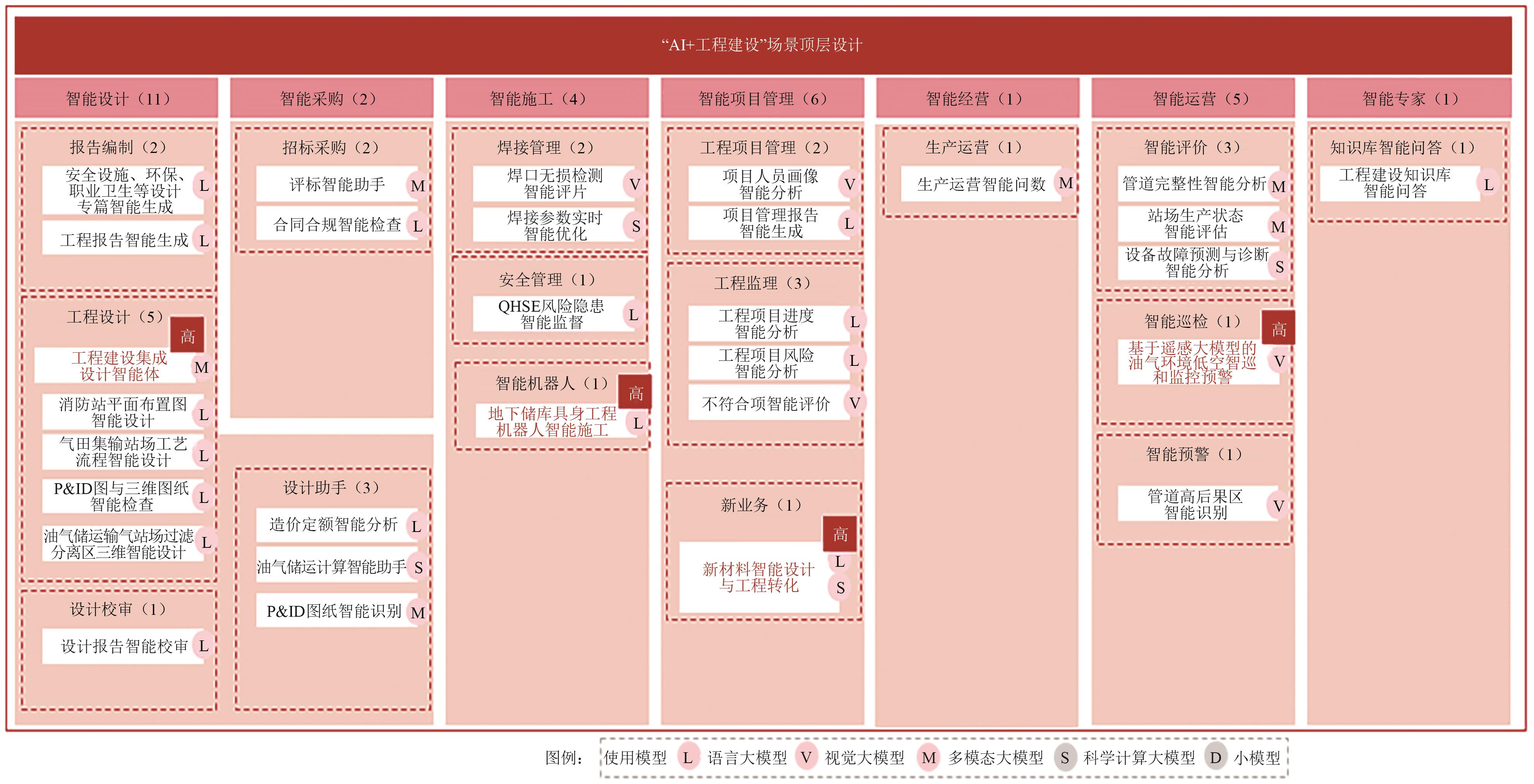Image resolution: width=1534 pixels, height=784 pixels.
Task: Click the 高 badge on 智能巡检
Action: [1278, 329]
